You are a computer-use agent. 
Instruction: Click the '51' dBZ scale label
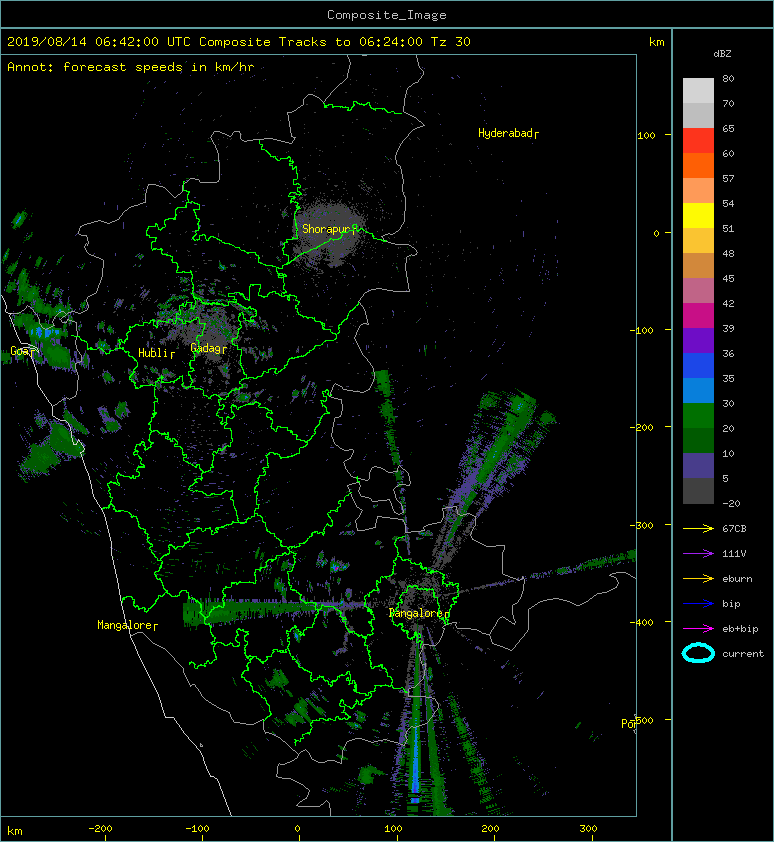pyautogui.click(x=728, y=228)
